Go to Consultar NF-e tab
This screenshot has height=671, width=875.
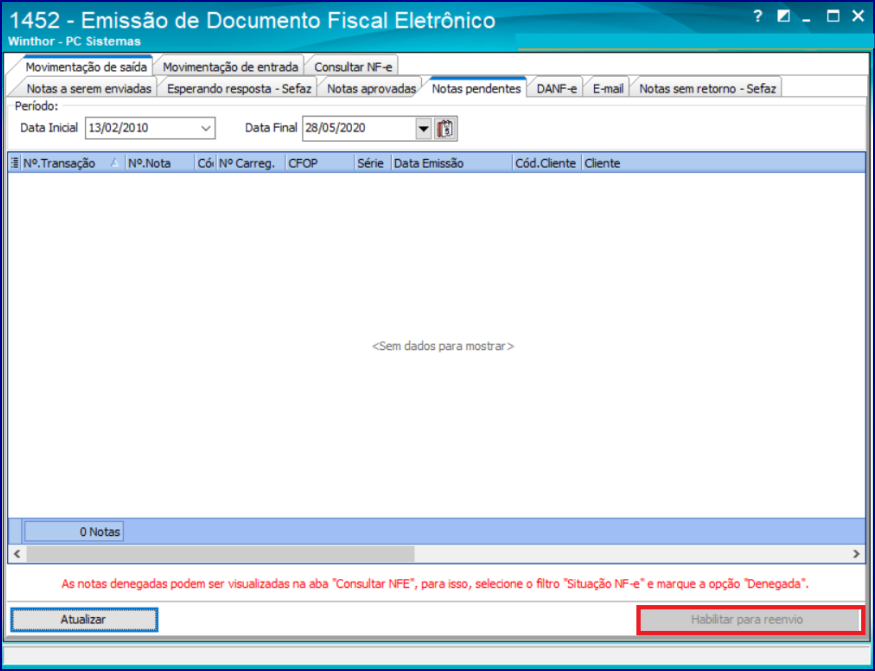pos(353,67)
